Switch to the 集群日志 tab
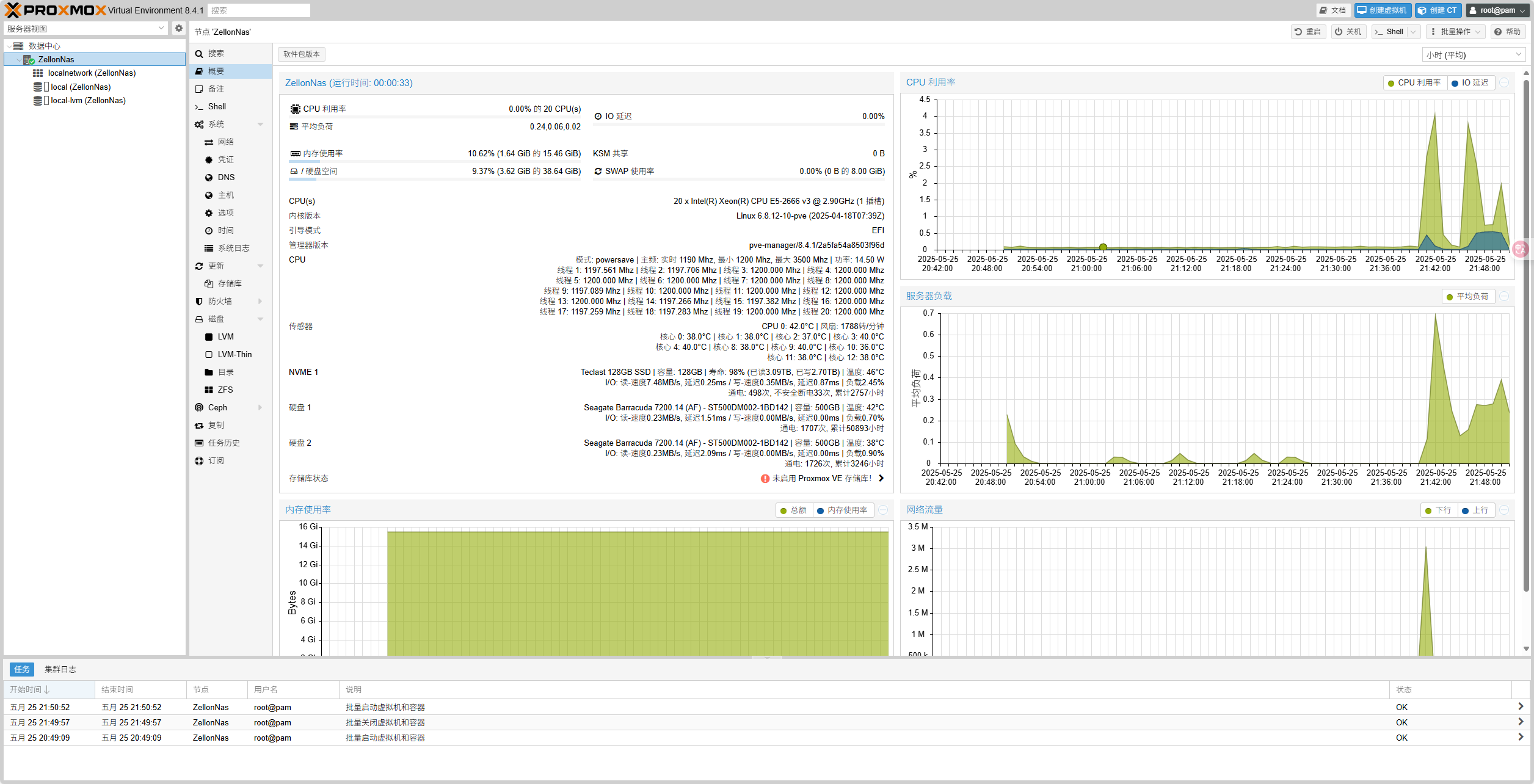The width and height of the screenshot is (1534, 784). pyautogui.click(x=60, y=670)
